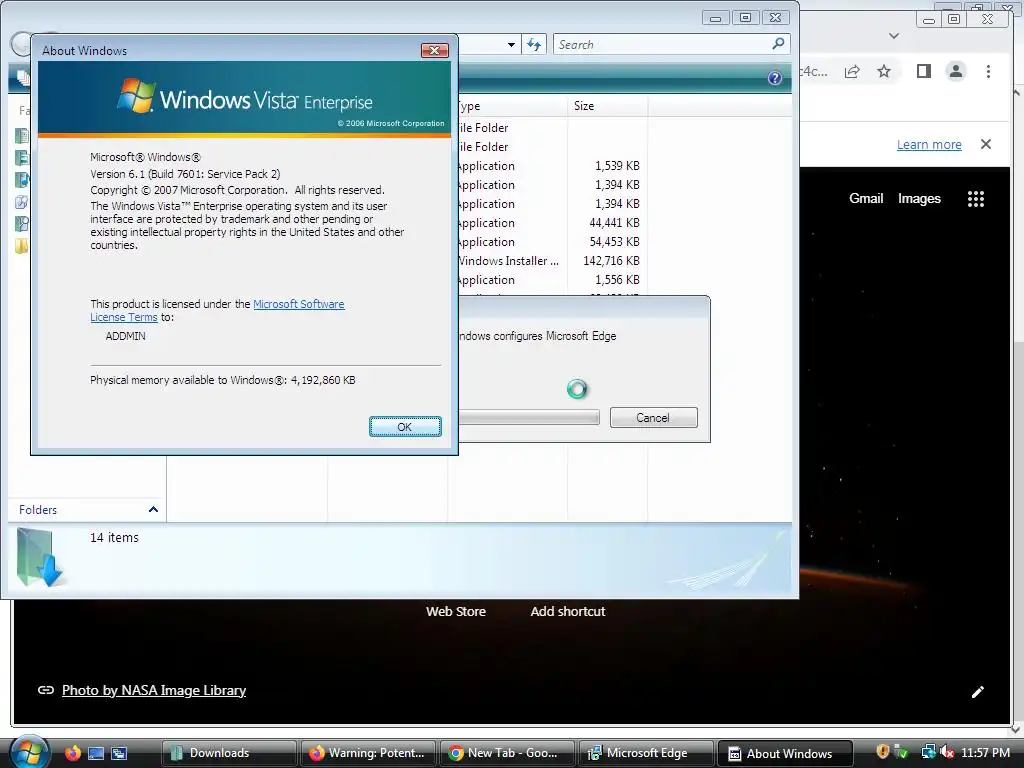This screenshot has width=1024, height=768.
Task: Click the Safely Remove Hardware tray icon
Action: coord(902,752)
